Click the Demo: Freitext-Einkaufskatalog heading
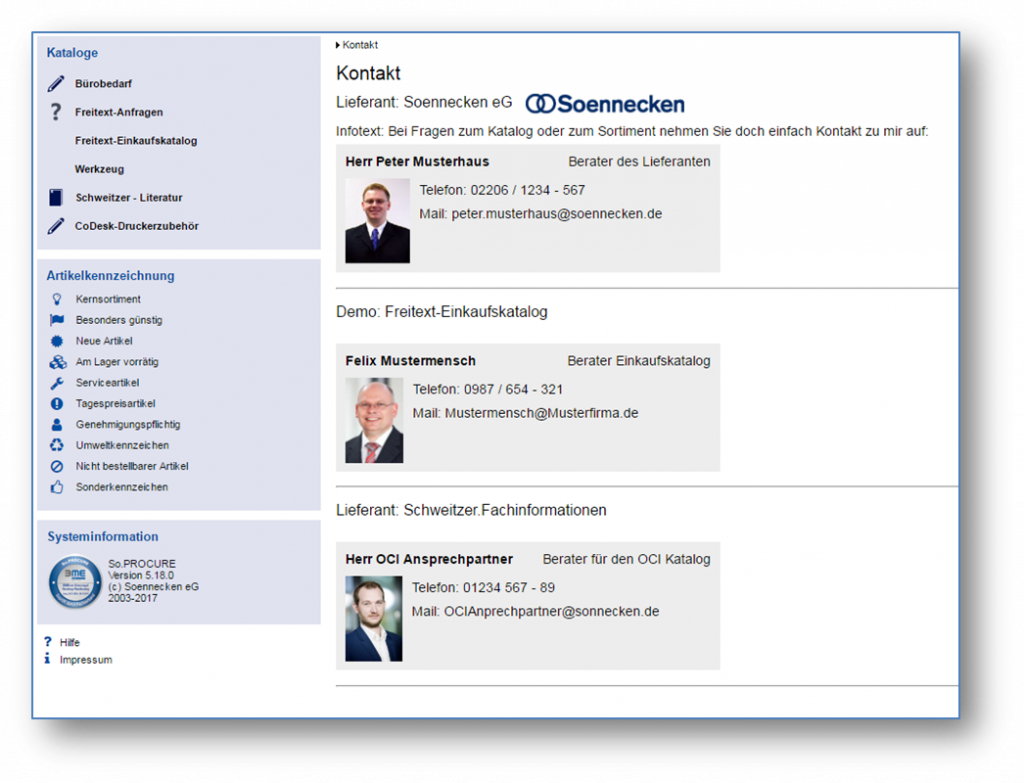1024x783 pixels. point(442,312)
